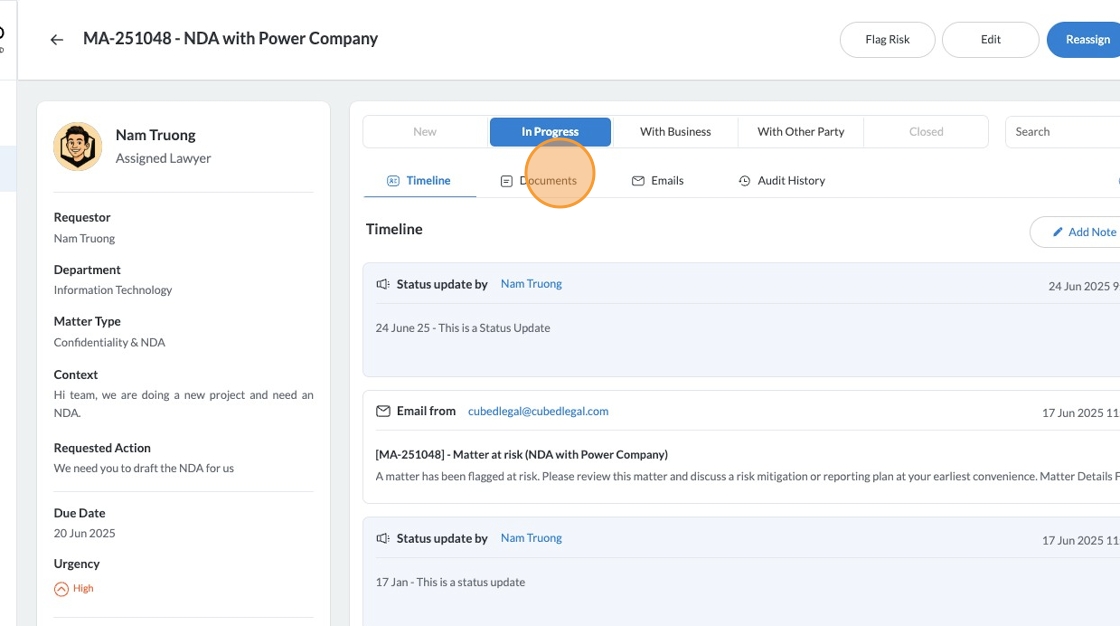1120x626 pixels.
Task: Click the megaphone icon on 17 Jan status update
Action: pyautogui.click(x=382, y=538)
